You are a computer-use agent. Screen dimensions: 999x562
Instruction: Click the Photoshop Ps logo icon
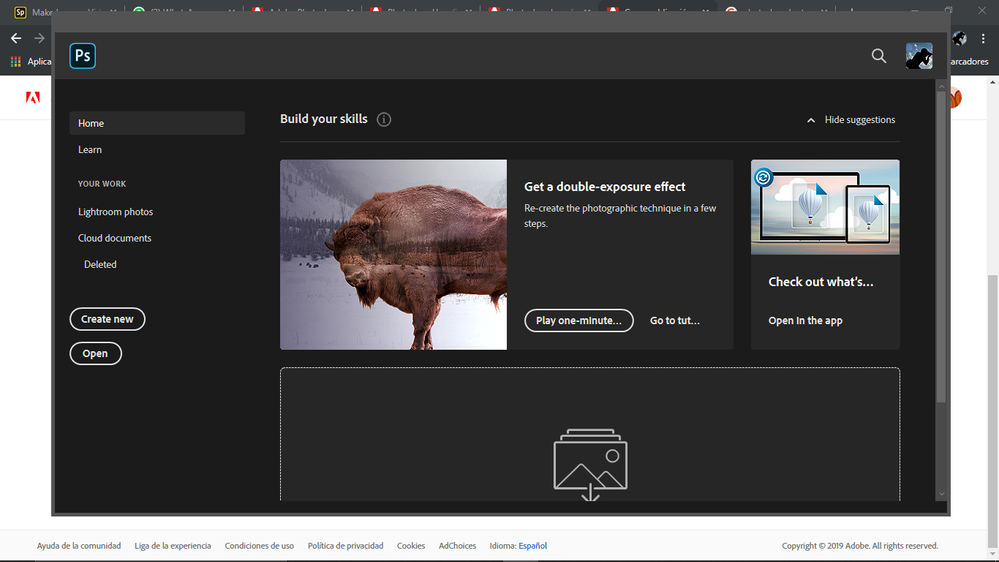(83, 56)
